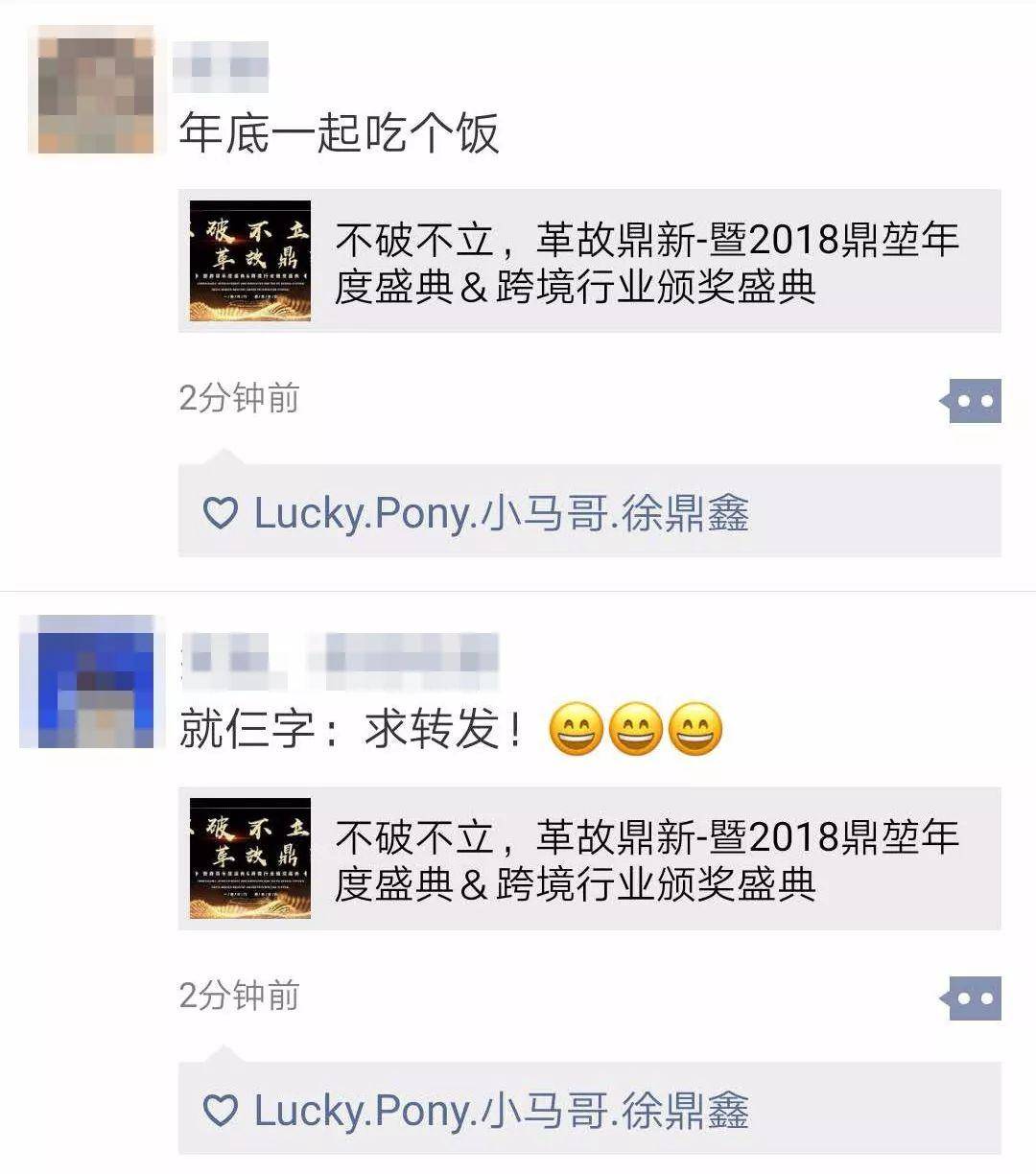Open Lucky.Pony liker profile under 求转发 post
The height and width of the screenshot is (1174, 1036).
click(x=501, y=1112)
